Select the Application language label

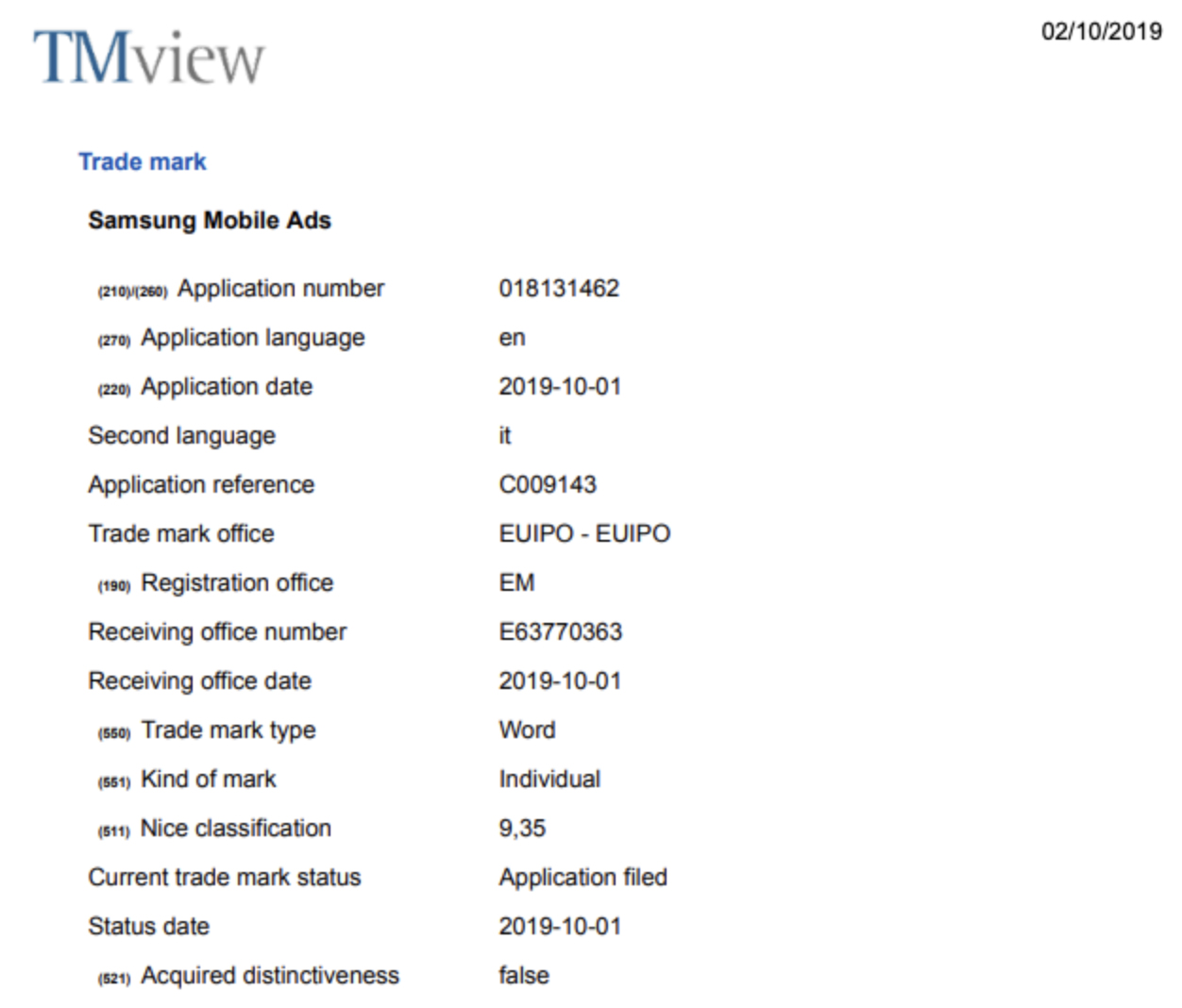[x=252, y=338]
